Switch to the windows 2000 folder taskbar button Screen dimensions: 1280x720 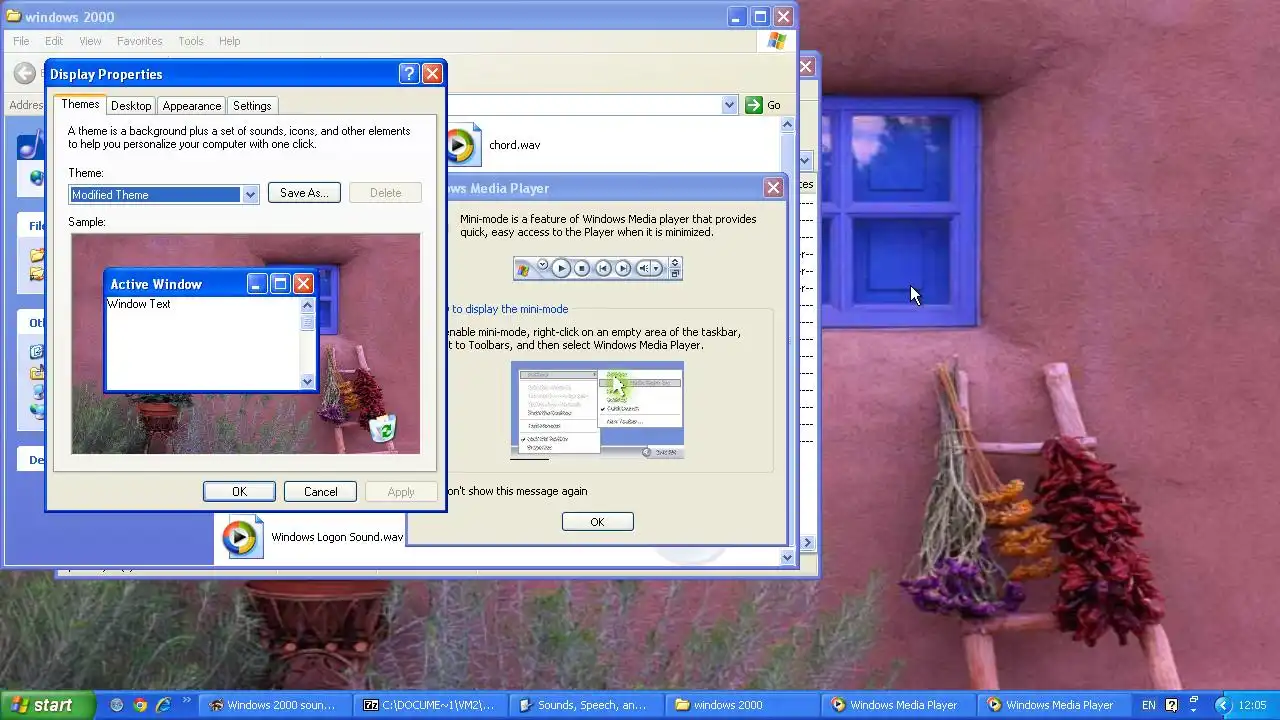click(x=741, y=705)
